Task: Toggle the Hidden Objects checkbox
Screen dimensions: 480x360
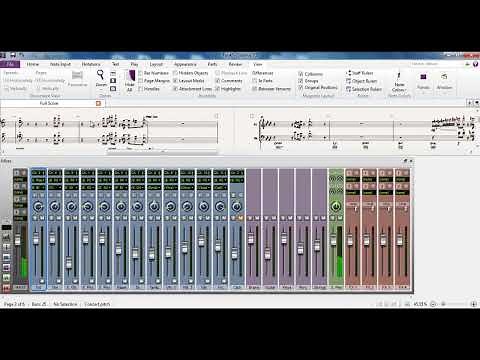Action: [x=175, y=73]
